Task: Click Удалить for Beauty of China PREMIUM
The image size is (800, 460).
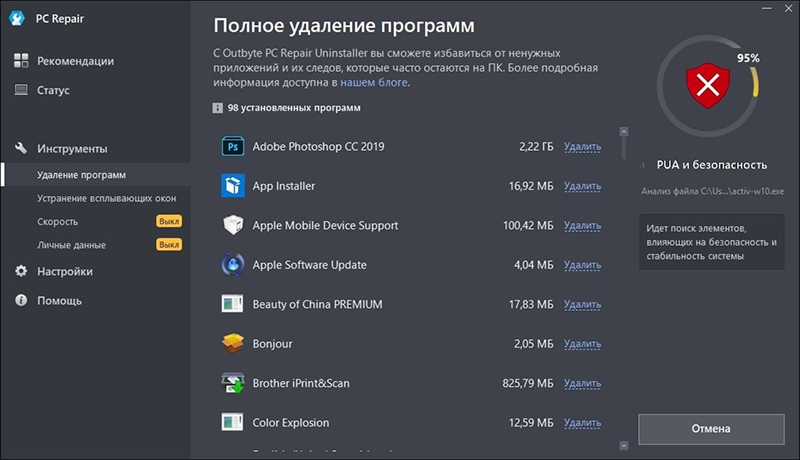Action: [x=582, y=304]
